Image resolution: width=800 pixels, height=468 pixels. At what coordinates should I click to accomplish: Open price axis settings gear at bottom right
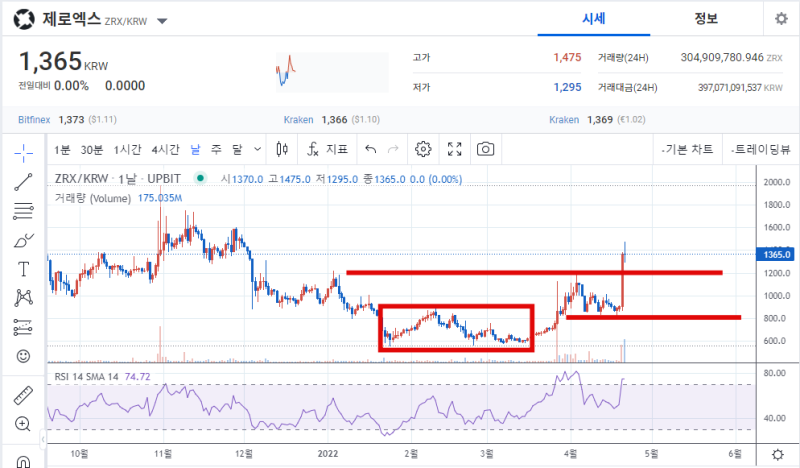tap(778, 454)
